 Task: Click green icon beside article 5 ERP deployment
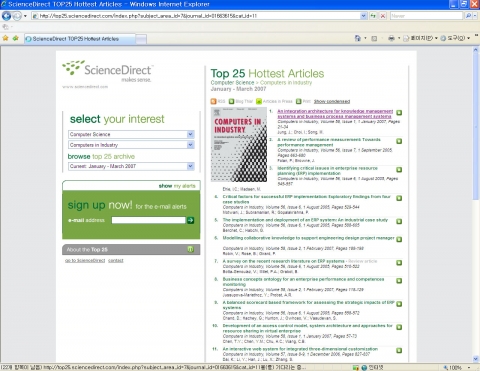tap(399, 221)
